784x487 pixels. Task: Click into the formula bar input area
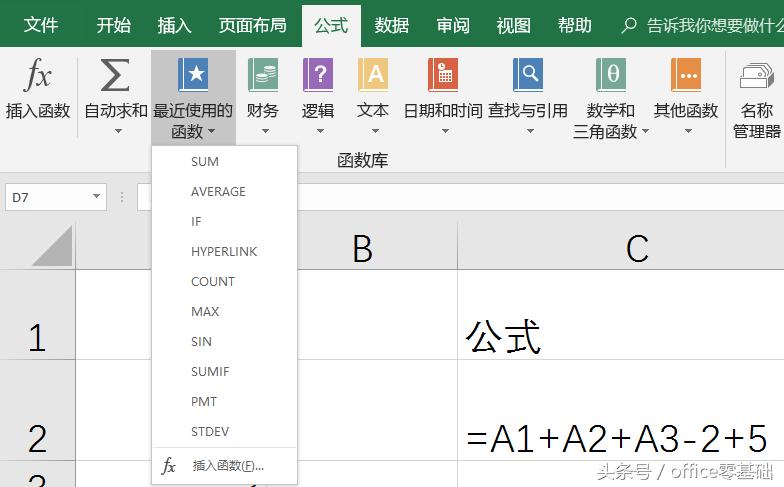[x=540, y=197]
